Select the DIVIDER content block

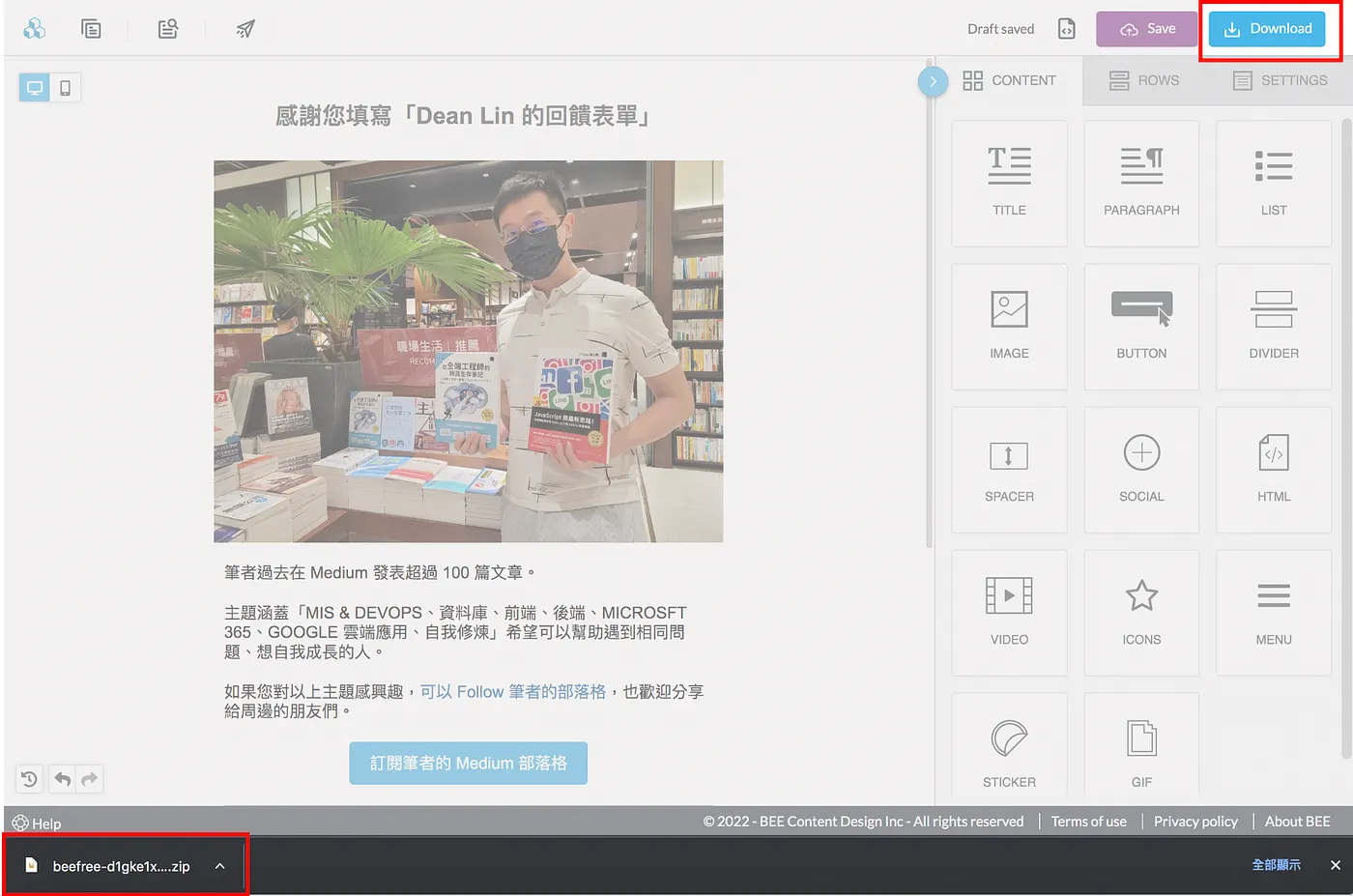pyautogui.click(x=1274, y=327)
